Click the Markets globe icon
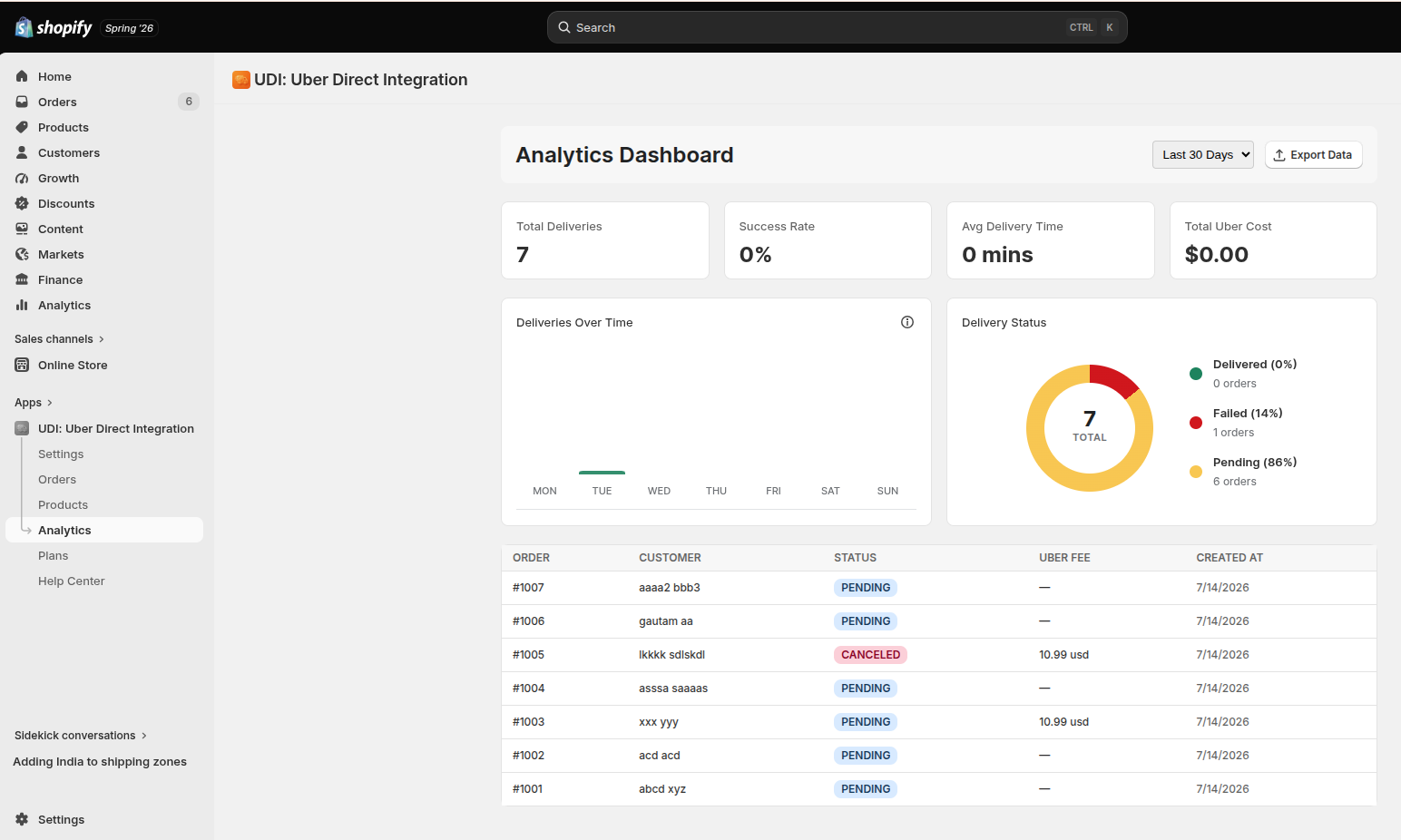The height and width of the screenshot is (840, 1401). coord(22,254)
